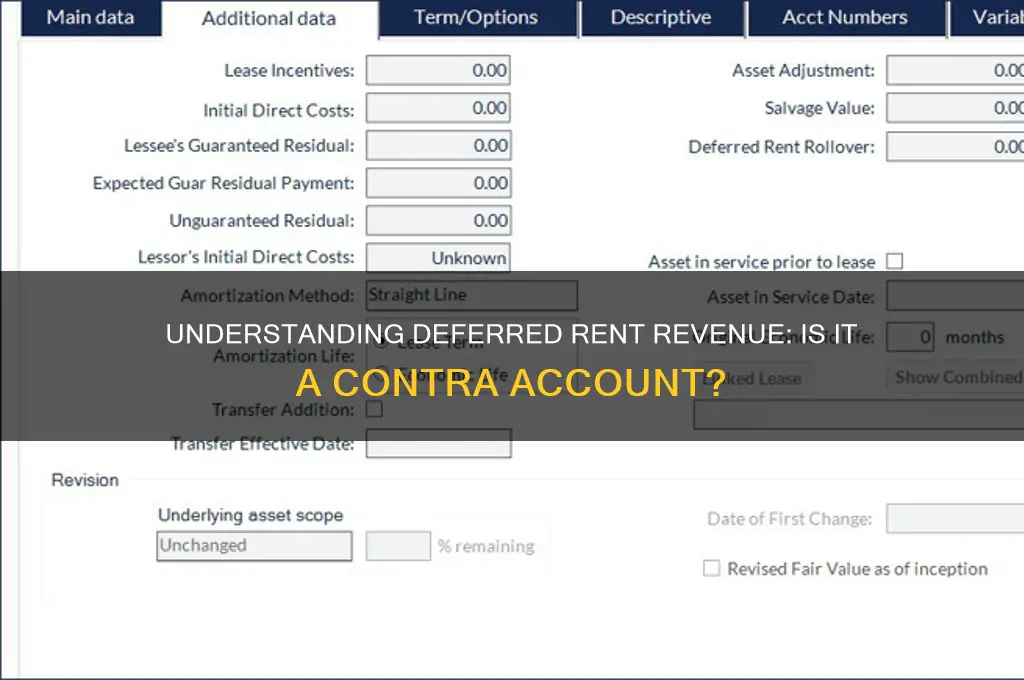This screenshot has width=1024, height=680.
Task: Click the Expected Guar Residual Payment field
Action: point(438,184)
